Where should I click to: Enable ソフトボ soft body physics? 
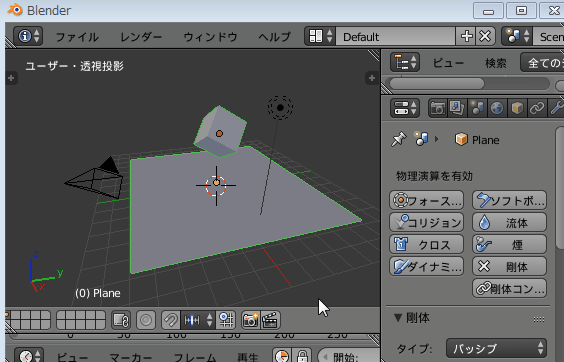509,200
